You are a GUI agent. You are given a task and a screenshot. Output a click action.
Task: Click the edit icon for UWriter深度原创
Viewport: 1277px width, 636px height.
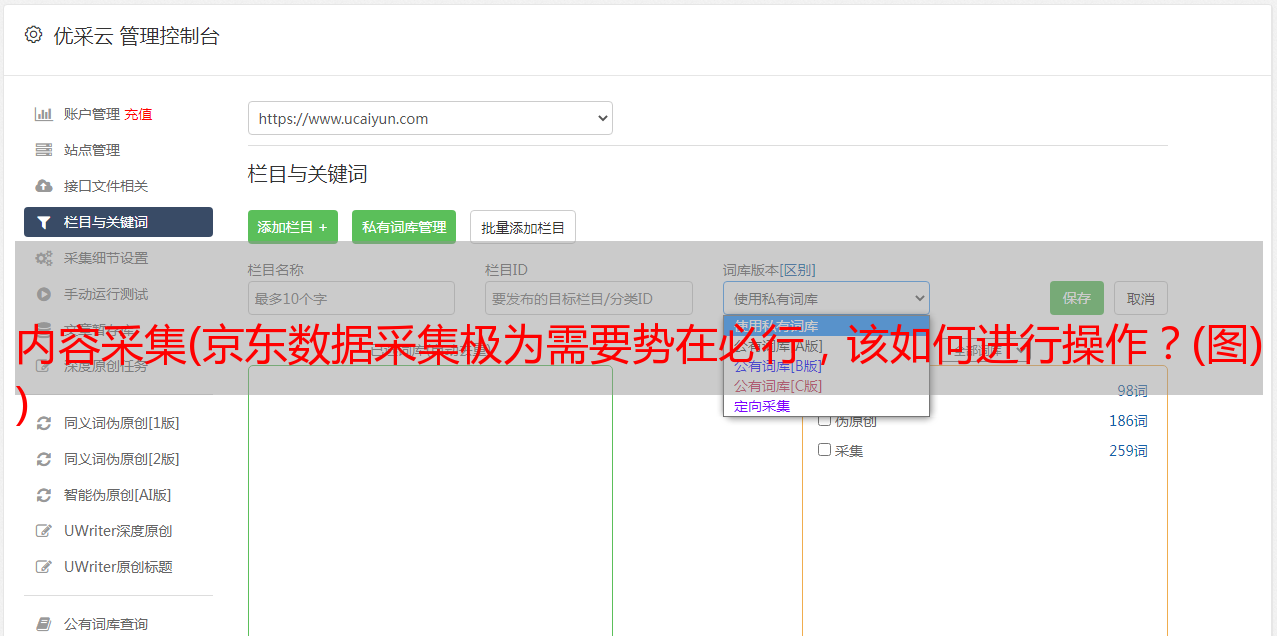click(44, 531)
